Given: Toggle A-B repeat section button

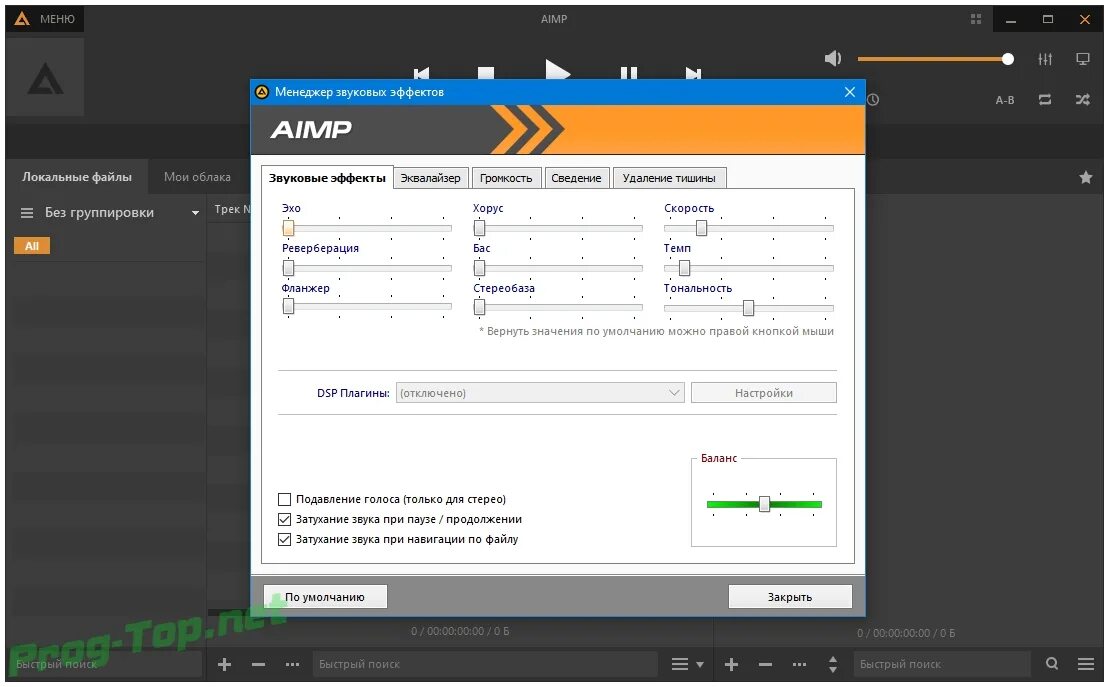Looking at the screenshot, I should pos(1005,100).
